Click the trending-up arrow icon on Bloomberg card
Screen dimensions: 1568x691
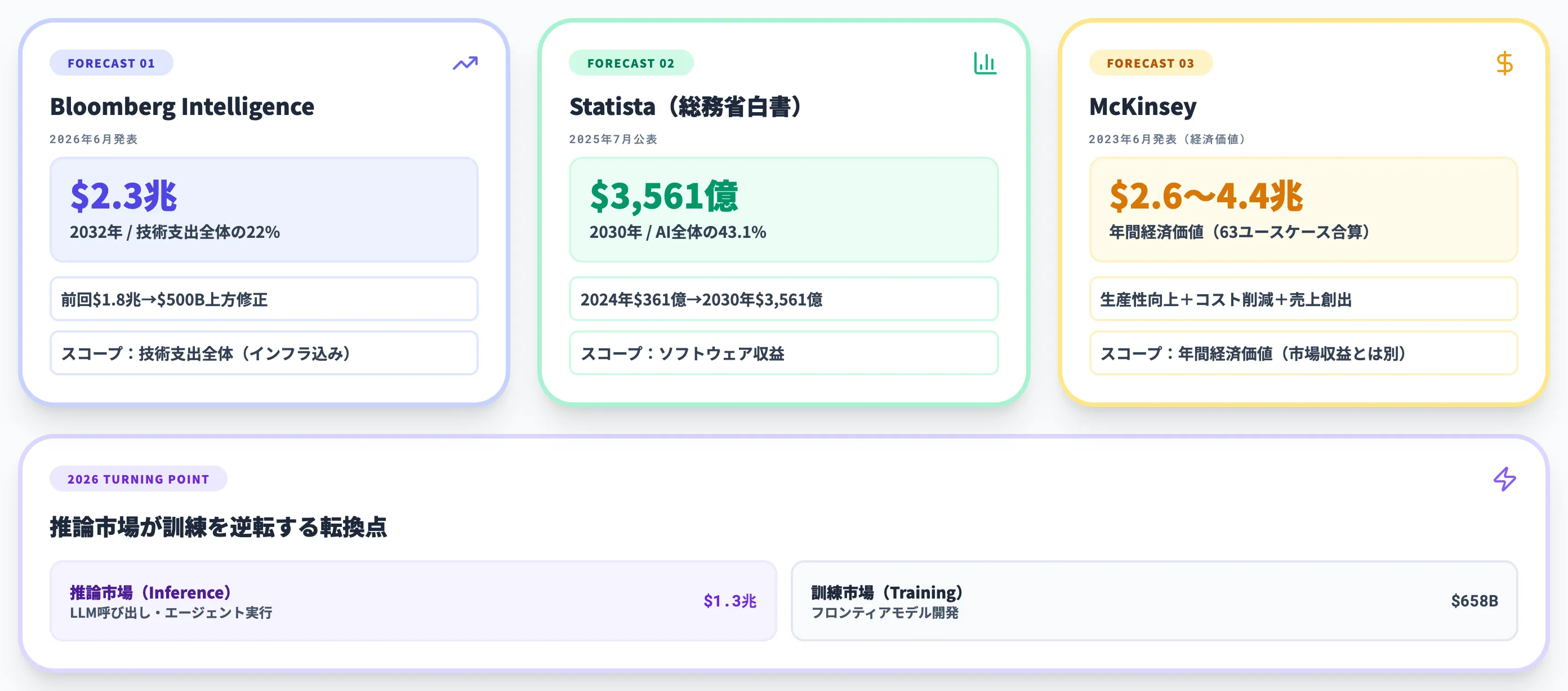[465, 63]
